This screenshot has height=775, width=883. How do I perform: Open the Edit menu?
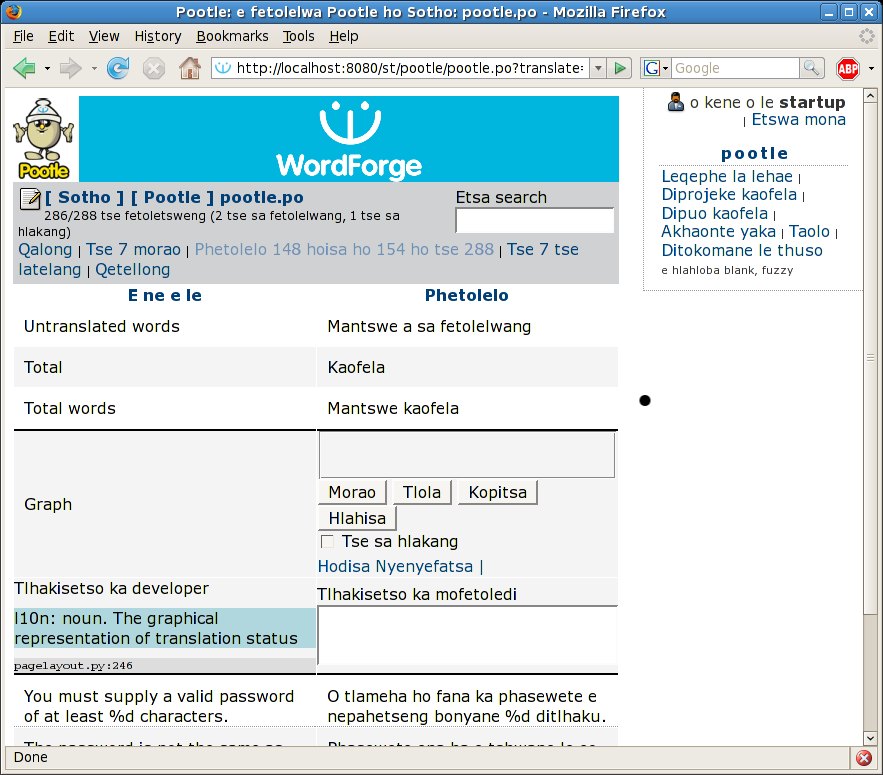61,36
